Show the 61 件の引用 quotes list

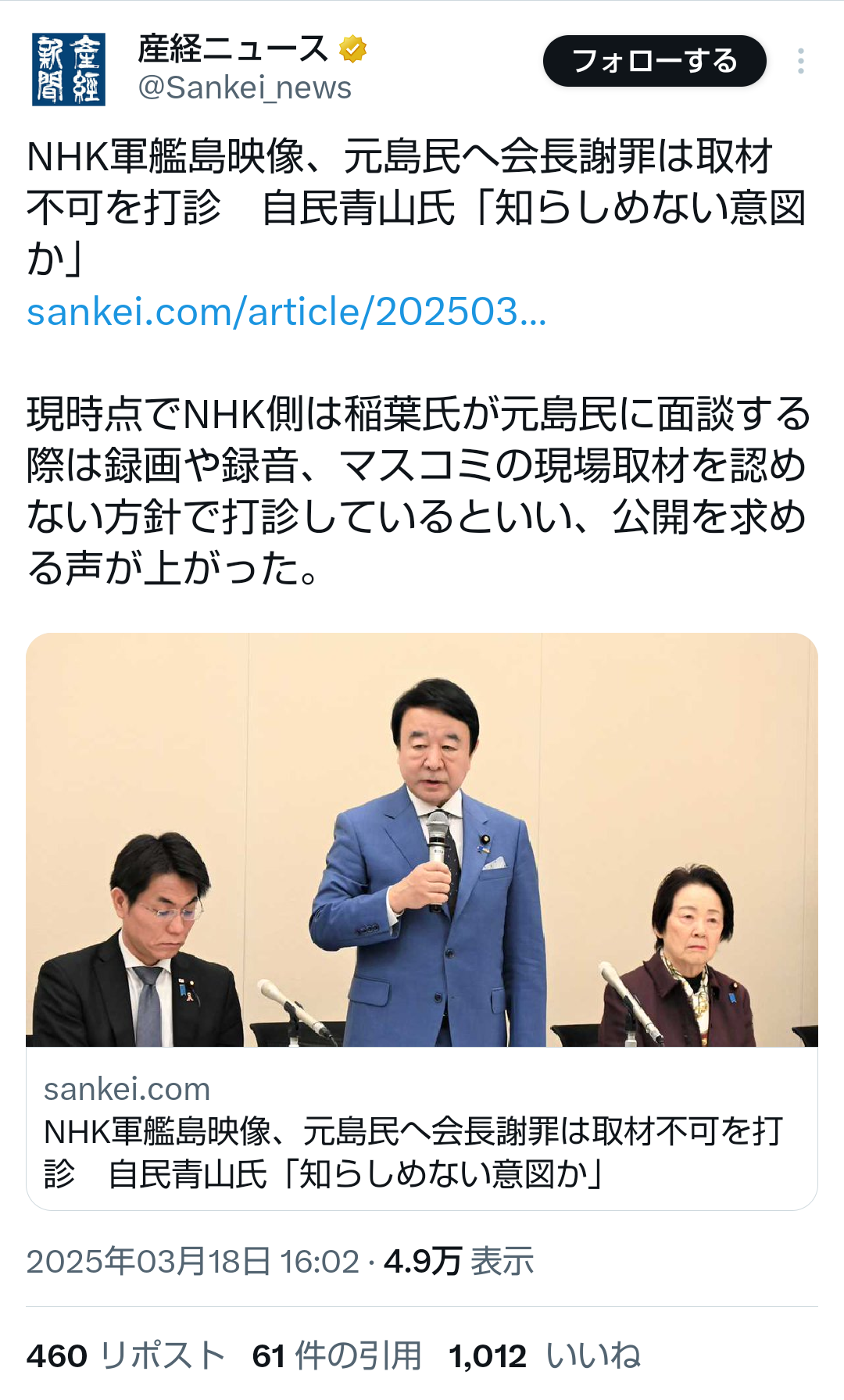[x=337, y=1355]
